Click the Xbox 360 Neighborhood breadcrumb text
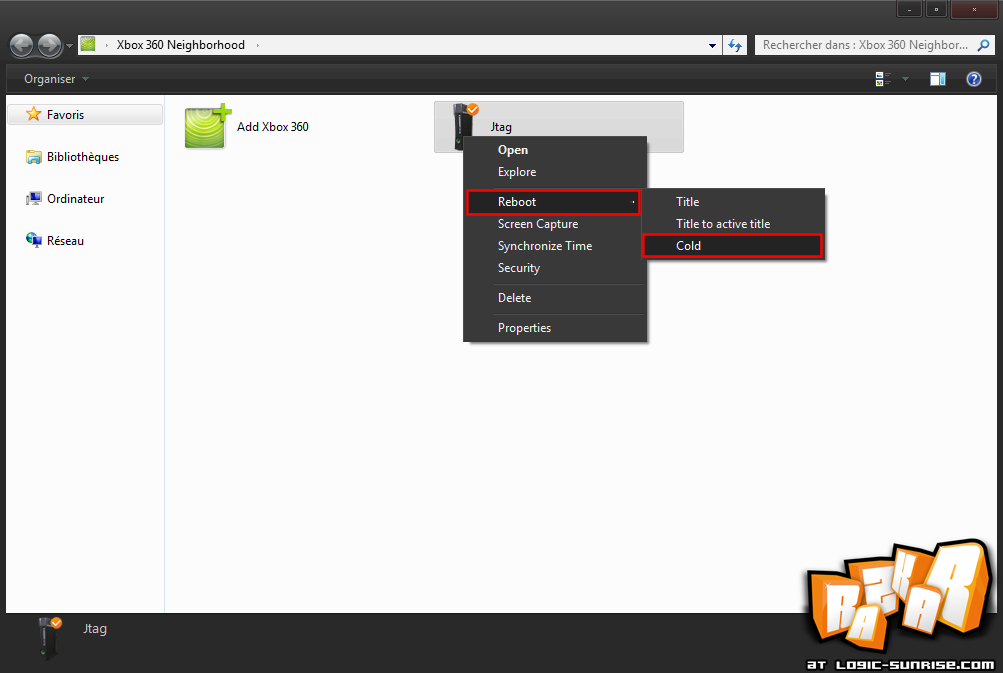The image size is (1003, 673). [180, 45]
